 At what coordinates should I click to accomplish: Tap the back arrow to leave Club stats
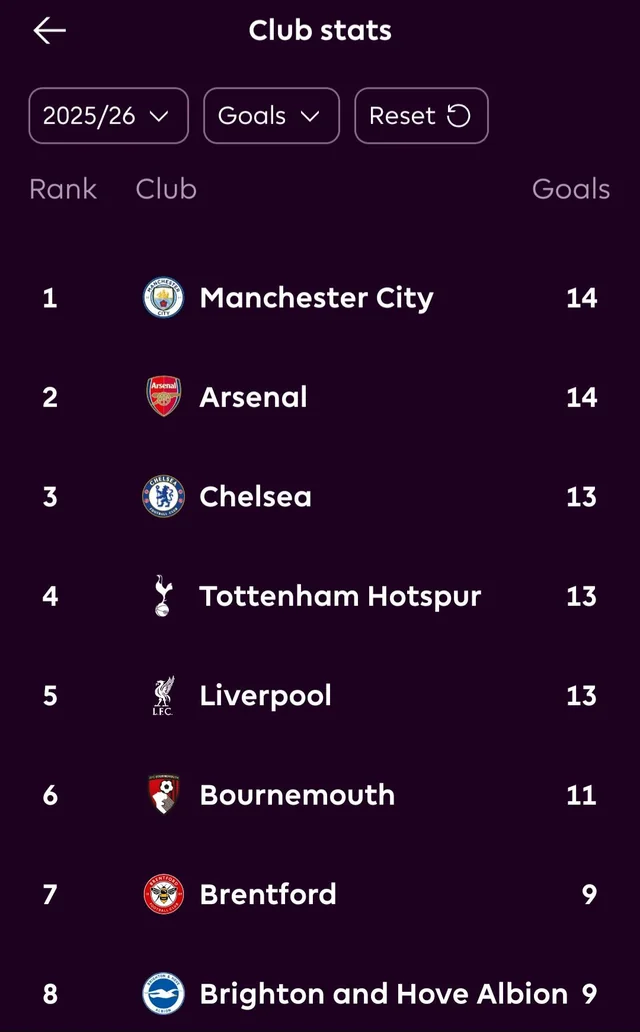click(x=48, y=30)
